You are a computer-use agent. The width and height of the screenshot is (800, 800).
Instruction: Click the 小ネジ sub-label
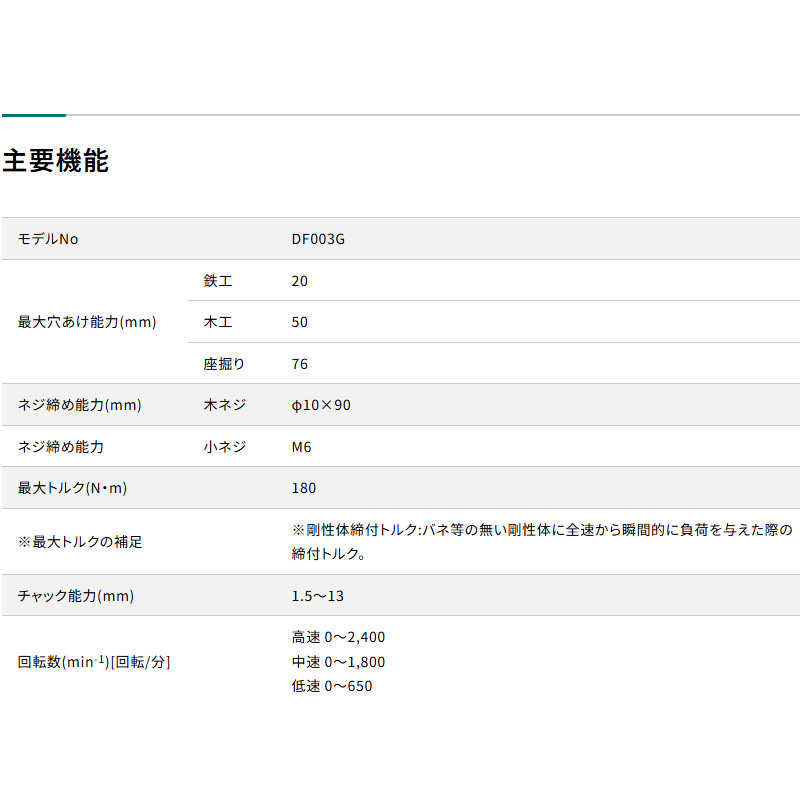[224, 447]
